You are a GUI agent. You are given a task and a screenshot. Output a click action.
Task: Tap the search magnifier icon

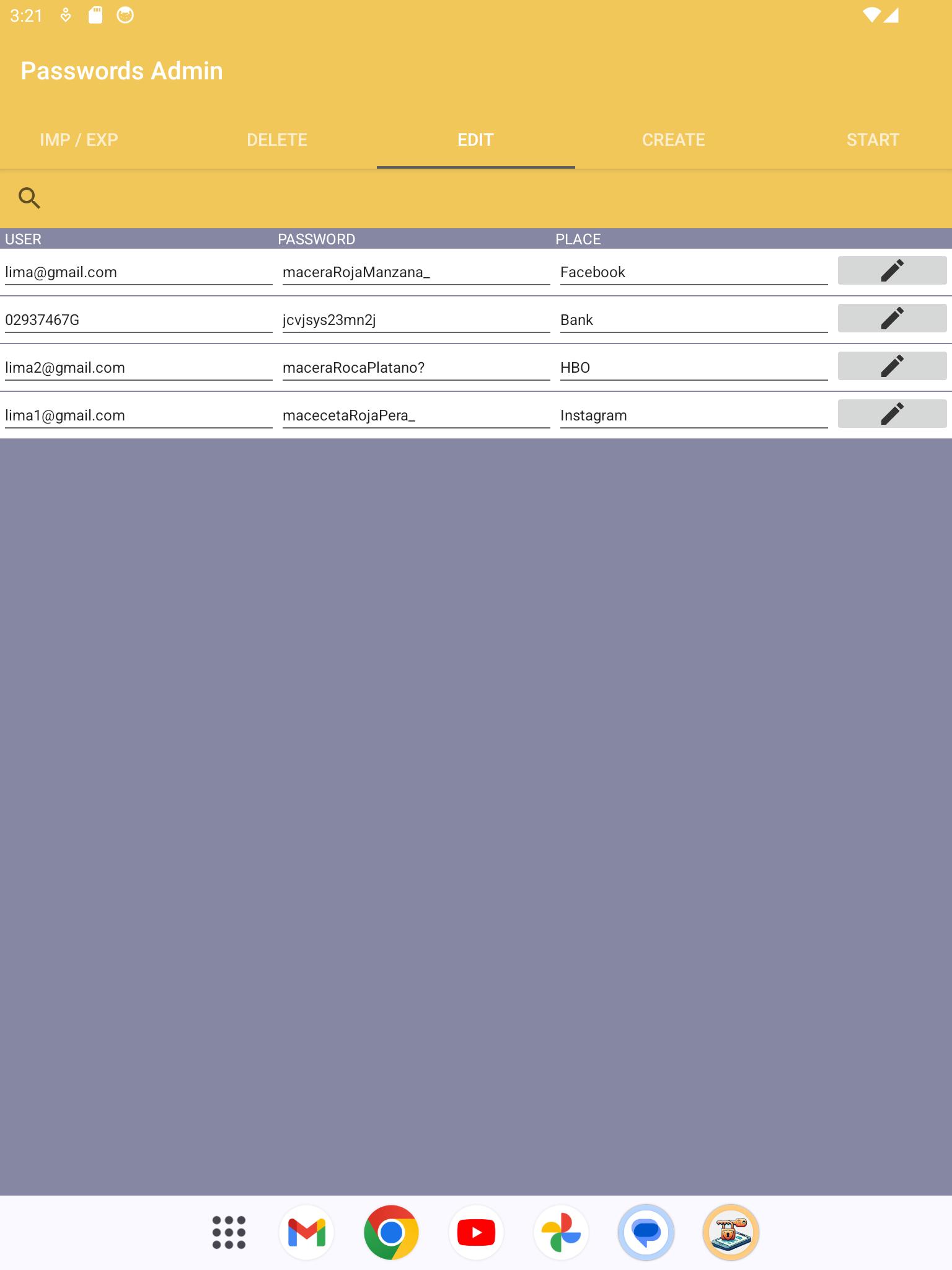[x=29, y=198]
